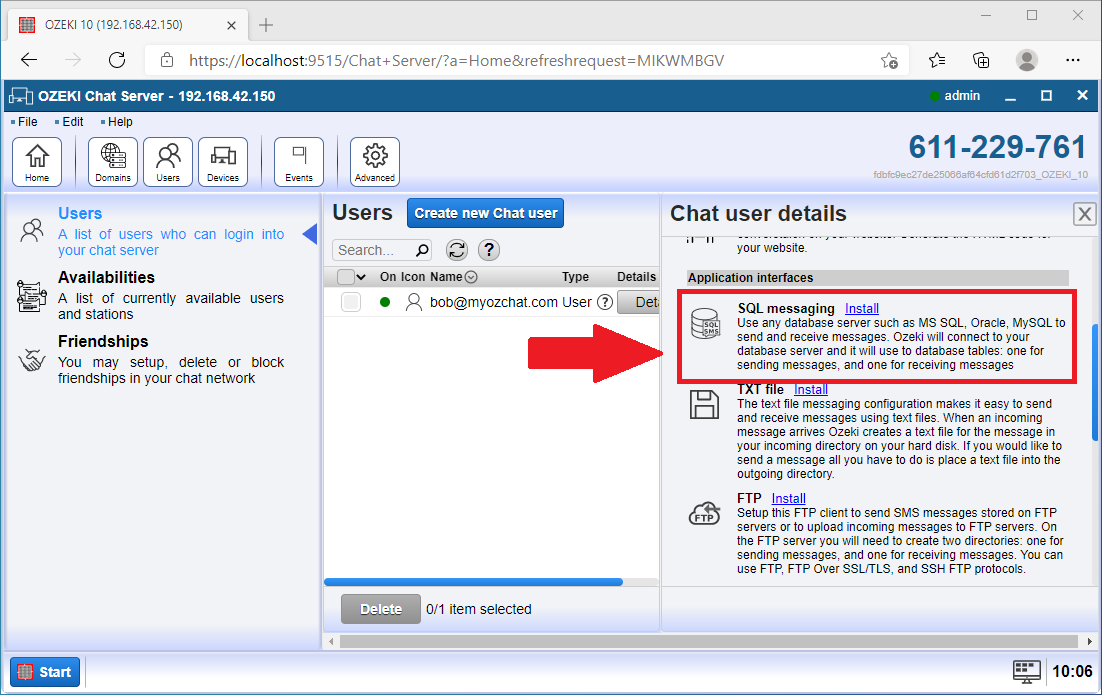Select the FTP interface icon
This screenshot has height=695, width=1102.
(704, 513)
